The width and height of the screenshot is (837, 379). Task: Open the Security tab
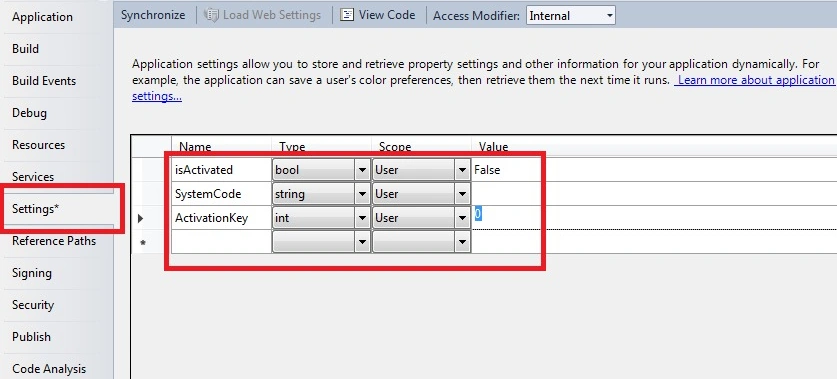(33, 305)
